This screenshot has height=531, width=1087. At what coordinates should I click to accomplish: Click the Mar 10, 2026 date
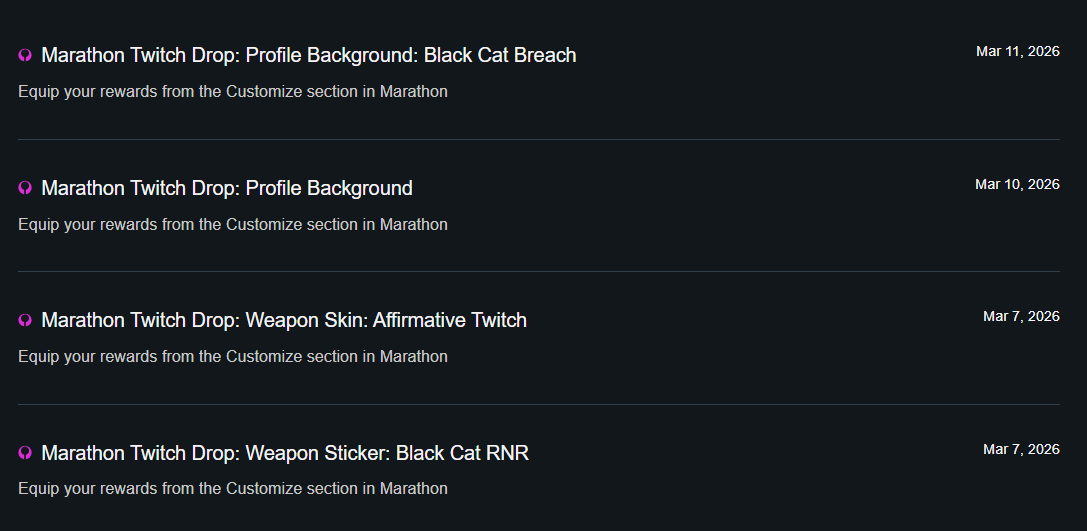1017,184
